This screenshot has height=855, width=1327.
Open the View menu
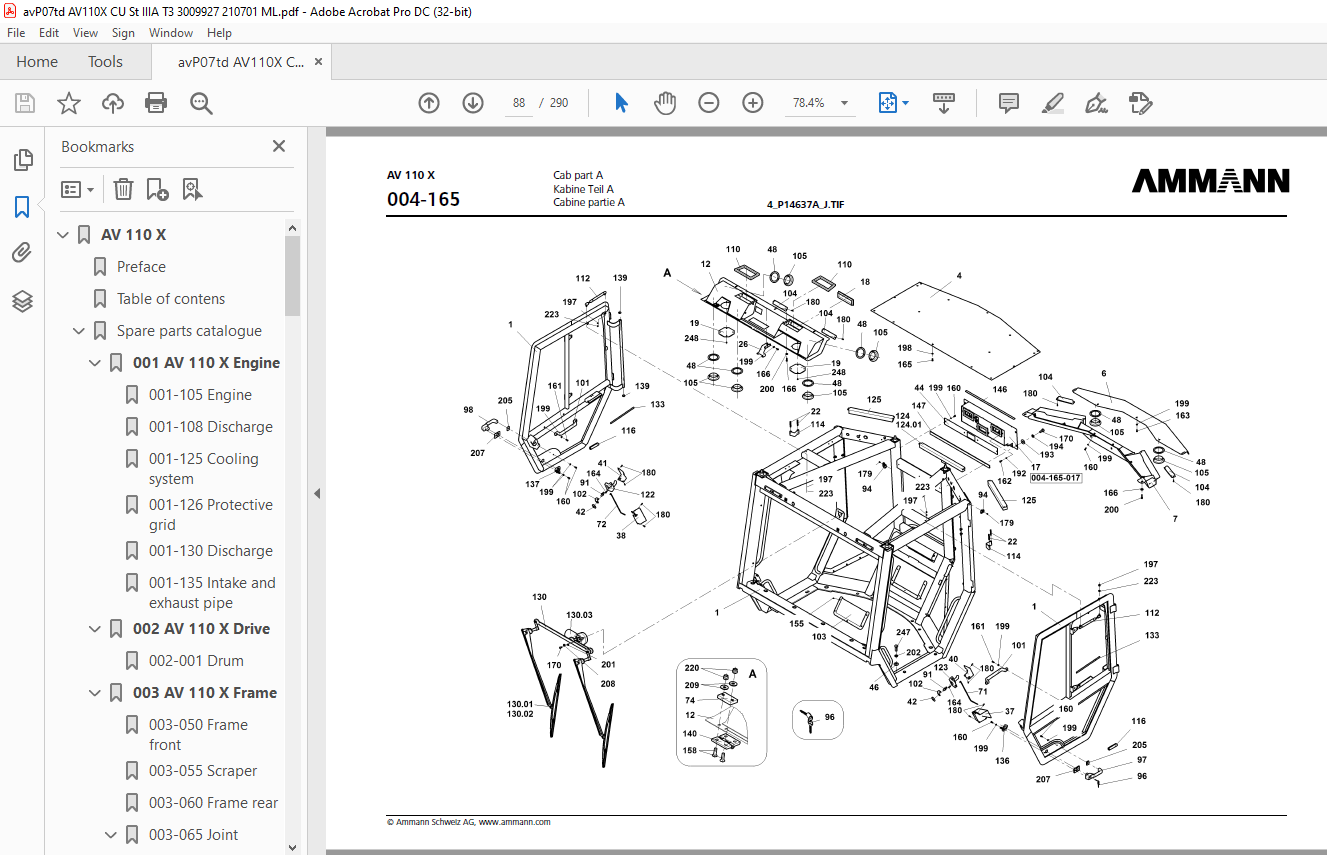85,33
